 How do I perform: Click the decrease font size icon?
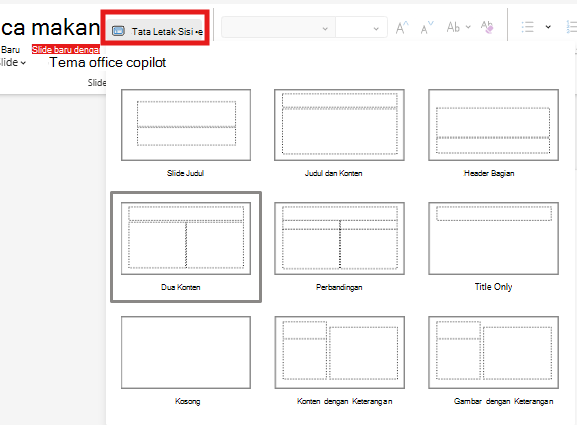[427, 28]
